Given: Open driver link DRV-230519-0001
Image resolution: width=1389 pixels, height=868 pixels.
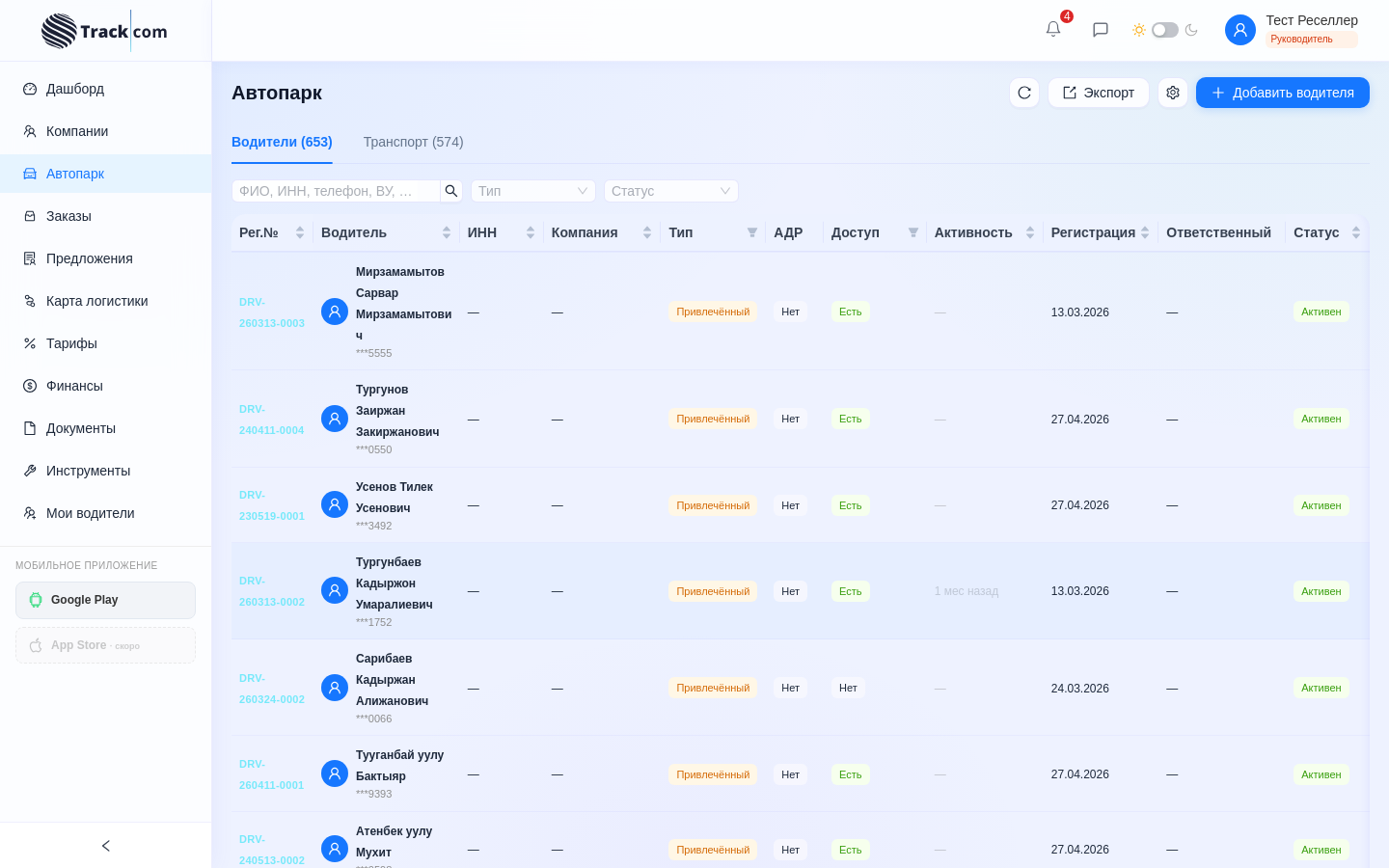Looking at the screenshot, I should click(272, 505).
